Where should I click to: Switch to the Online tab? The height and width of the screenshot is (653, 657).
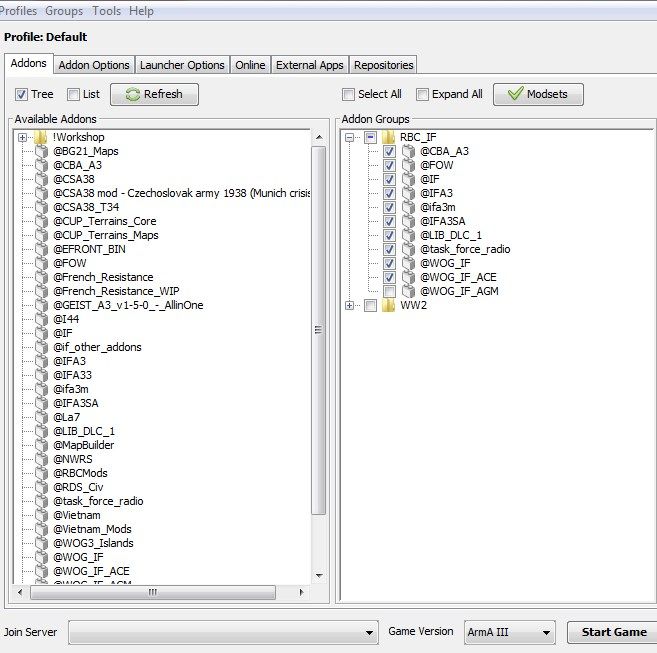pos(250,65)
